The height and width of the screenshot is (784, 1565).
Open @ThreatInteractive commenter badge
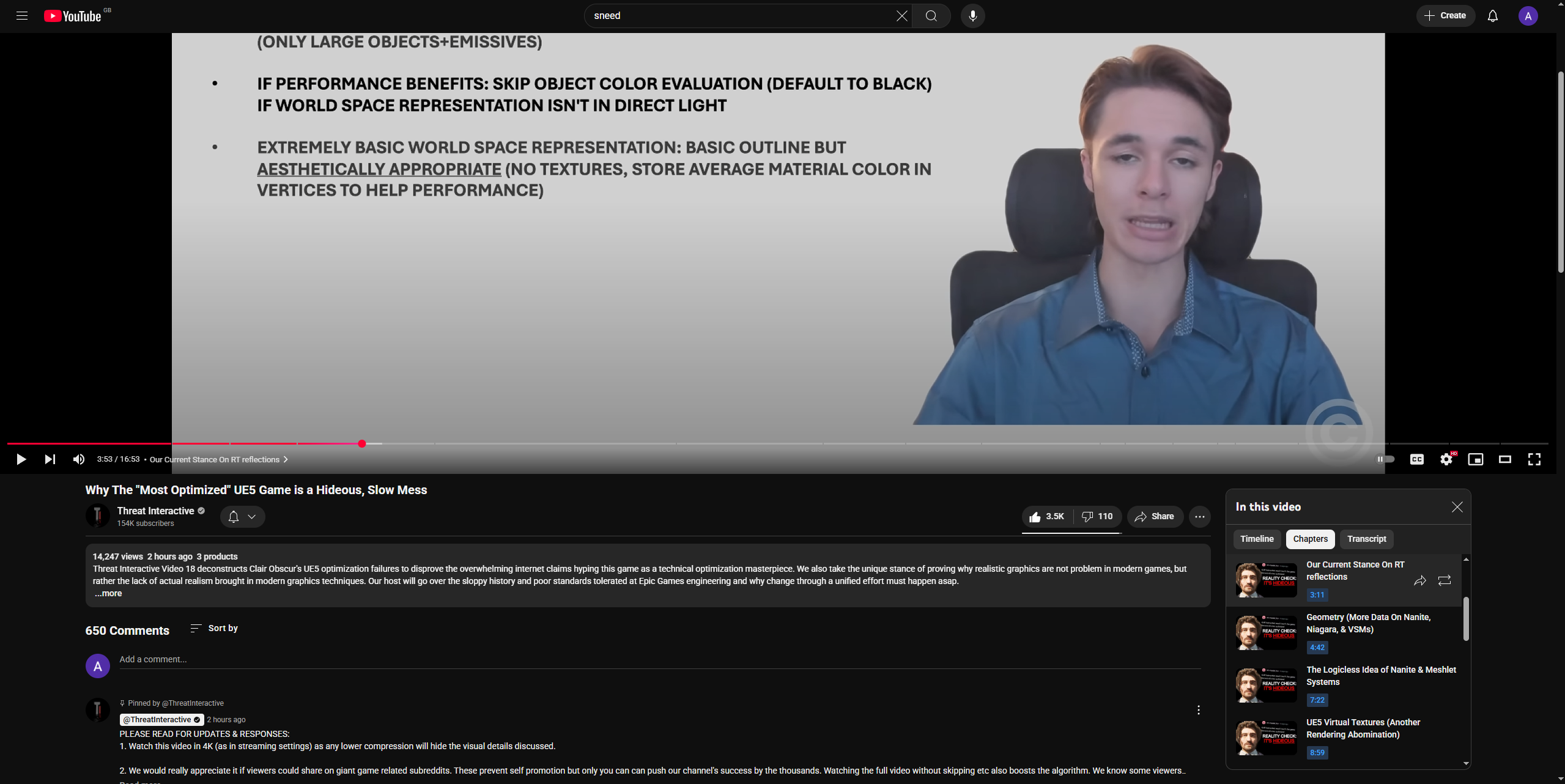(161, 720)
